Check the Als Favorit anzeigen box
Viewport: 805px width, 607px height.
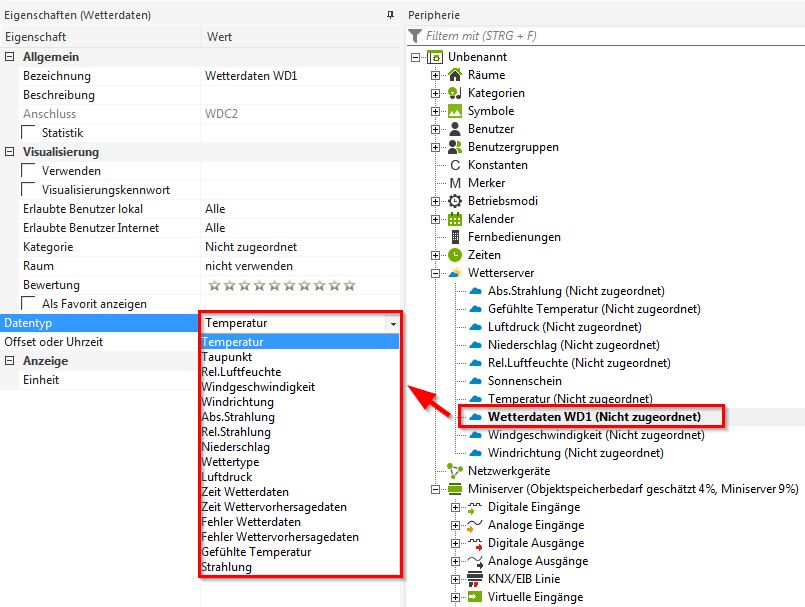point(29,304)
